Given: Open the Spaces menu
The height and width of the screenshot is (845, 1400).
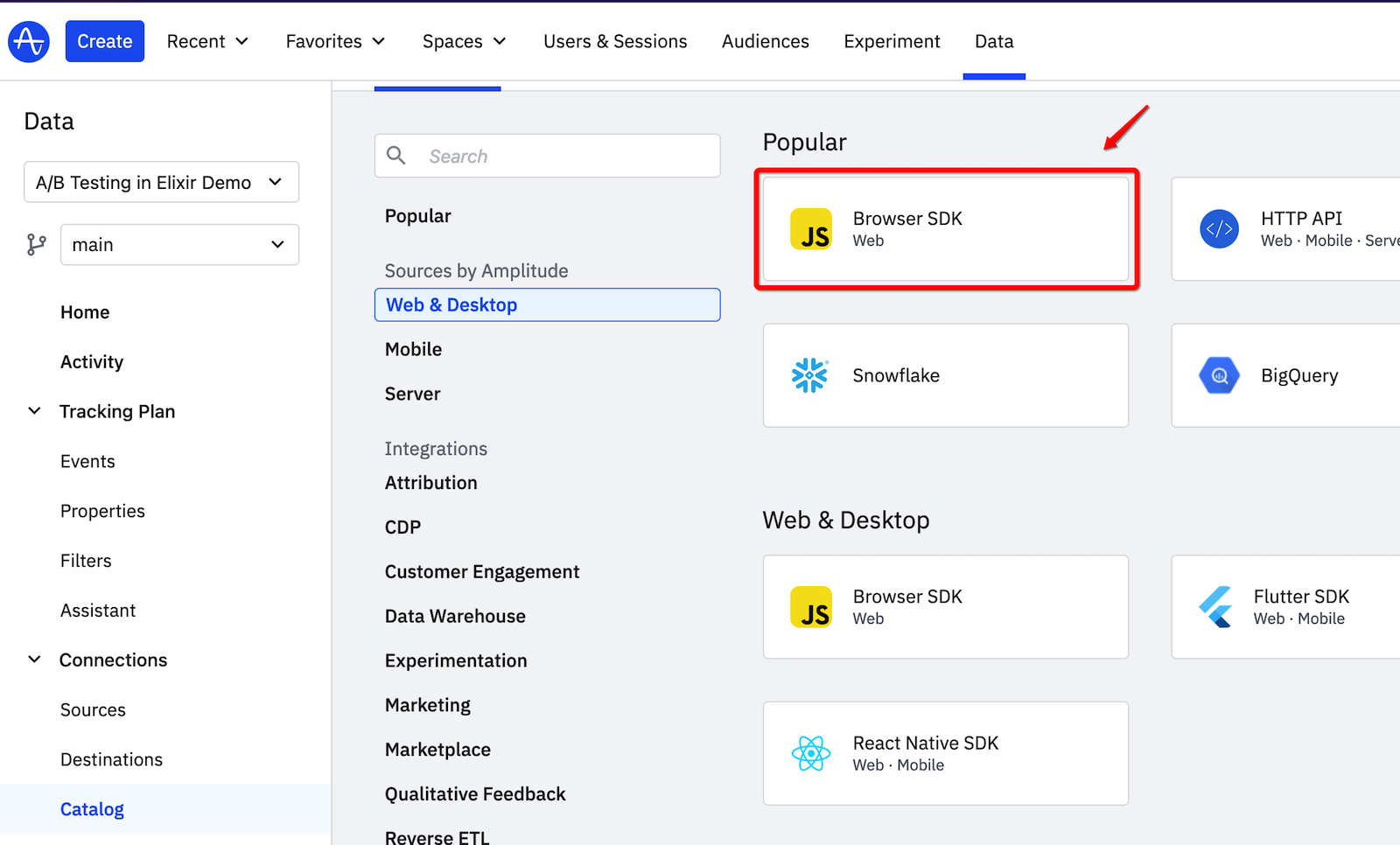Looking at the screenshot, I should pyautogui.click(x=464, y=41).
